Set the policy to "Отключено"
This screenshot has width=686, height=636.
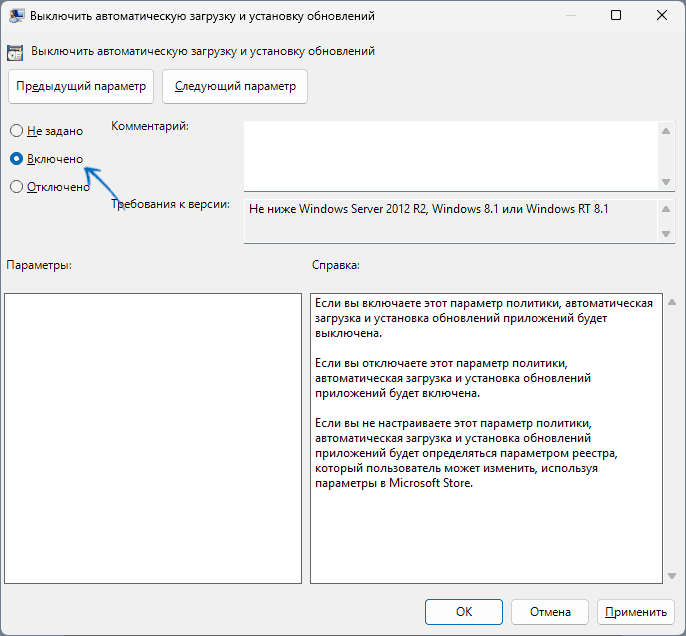tap(16, 186)
